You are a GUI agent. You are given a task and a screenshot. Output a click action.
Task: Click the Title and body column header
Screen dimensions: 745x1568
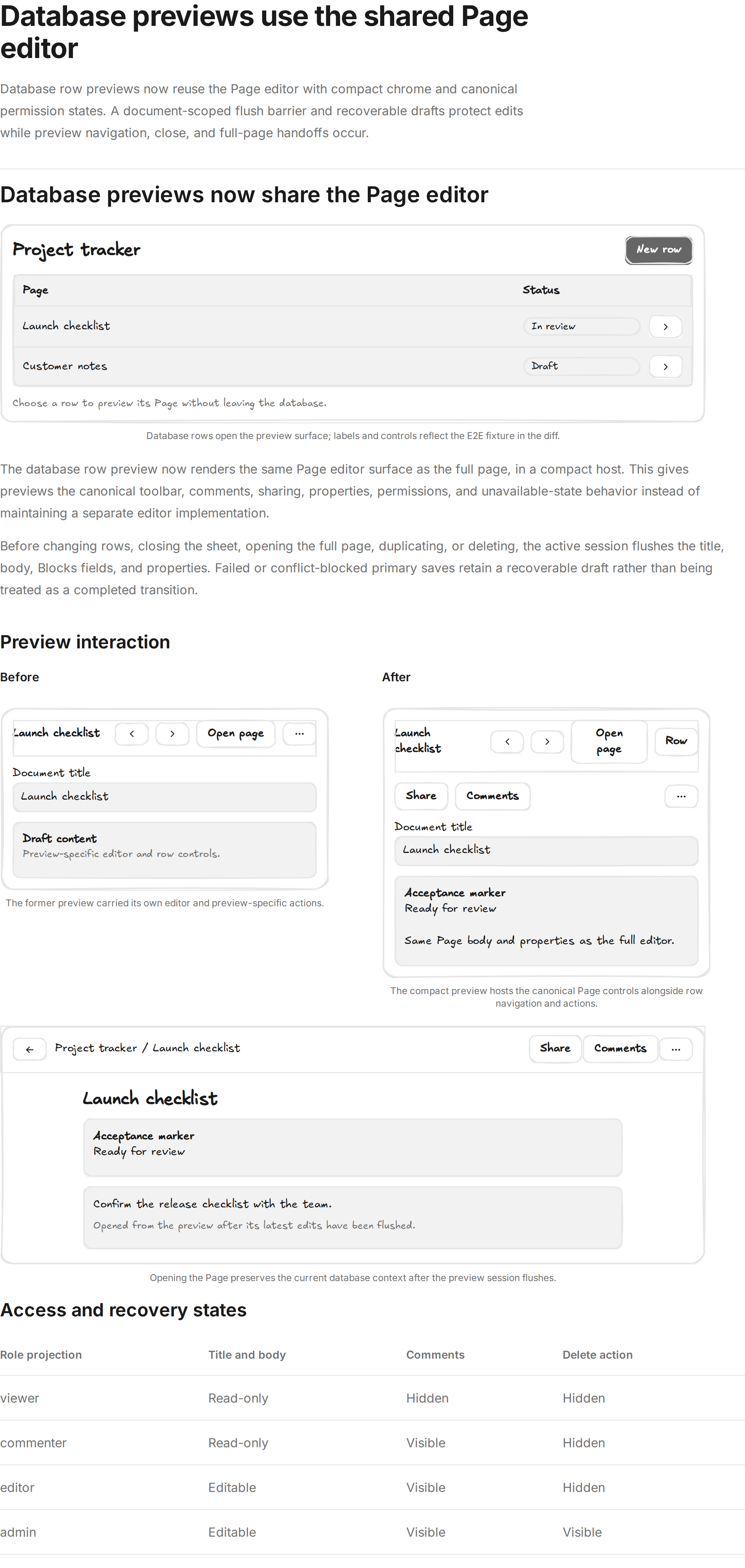(247, 1354)
